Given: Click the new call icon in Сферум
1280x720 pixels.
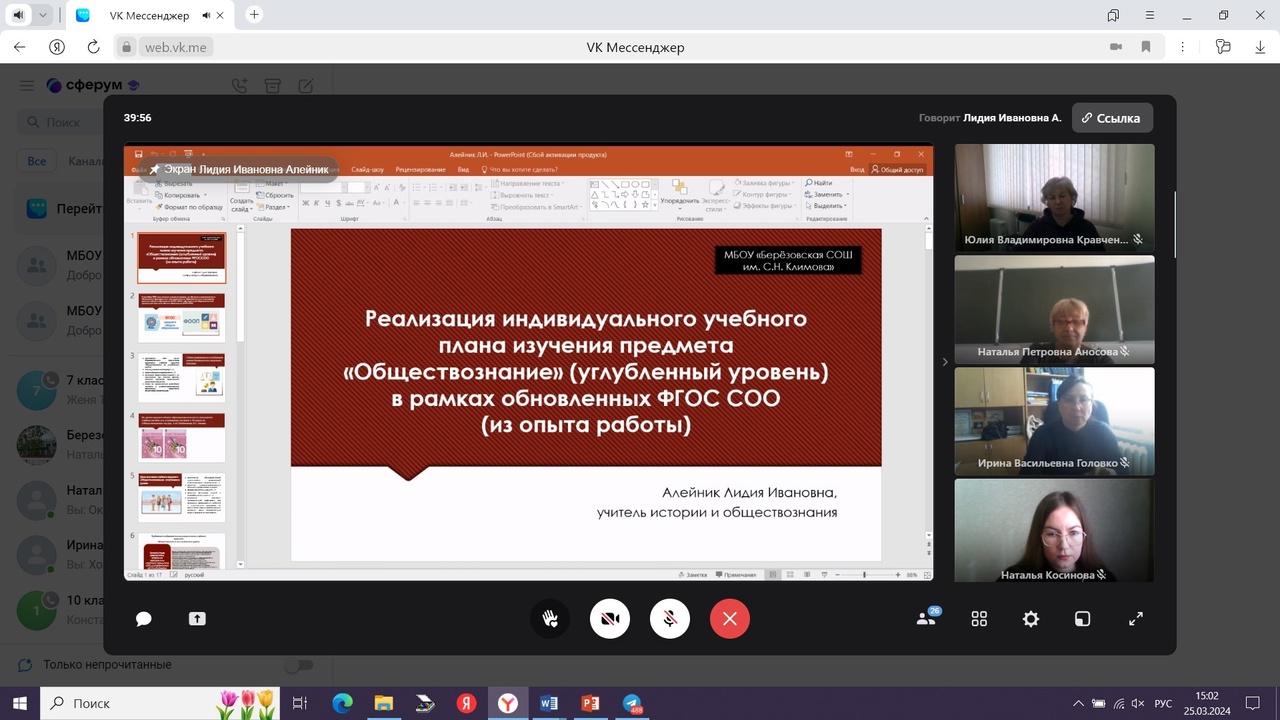Looking at the screenshot, I should (239, 86).
